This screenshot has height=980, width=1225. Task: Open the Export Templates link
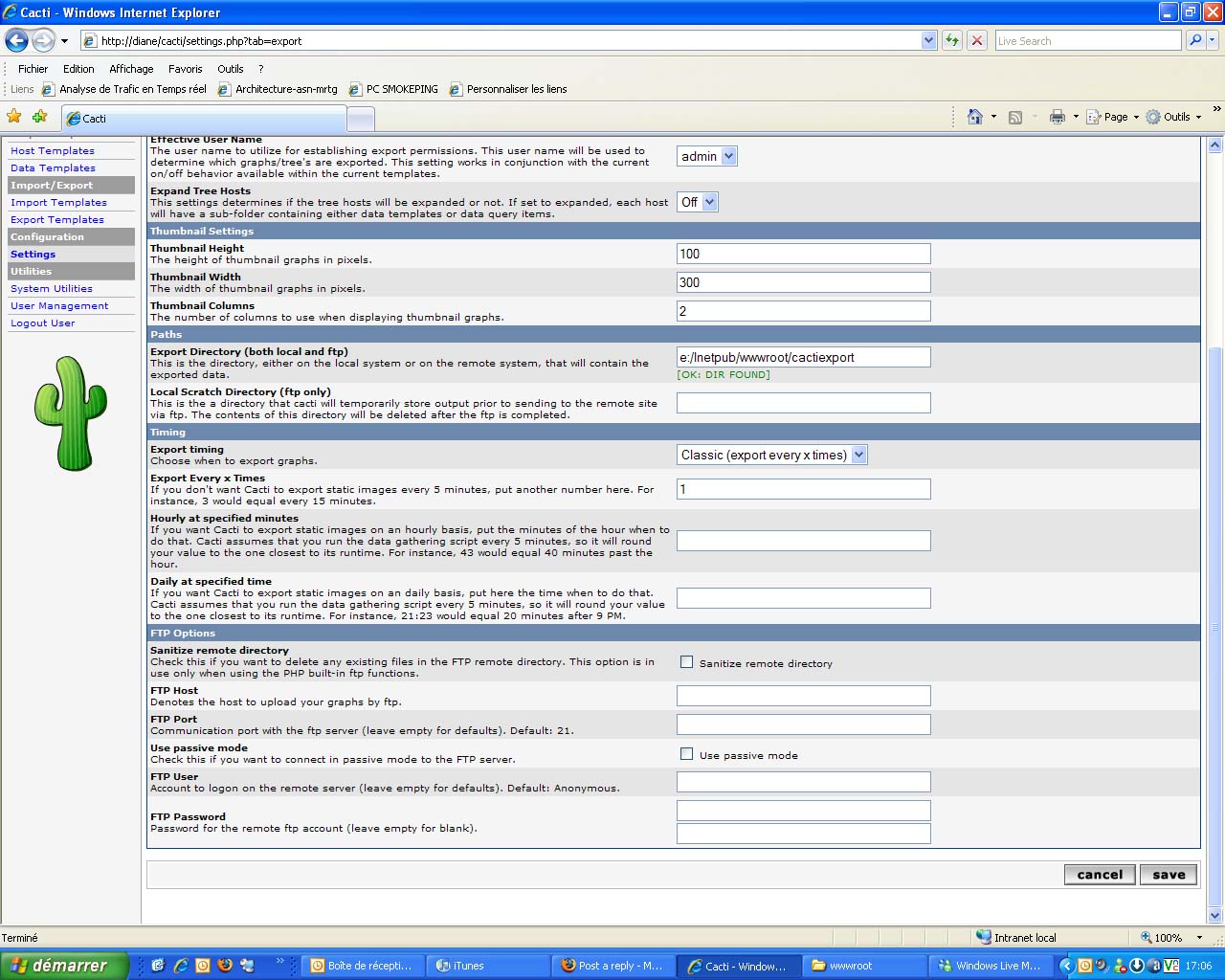pyautogui.click(x=57, y=219)
